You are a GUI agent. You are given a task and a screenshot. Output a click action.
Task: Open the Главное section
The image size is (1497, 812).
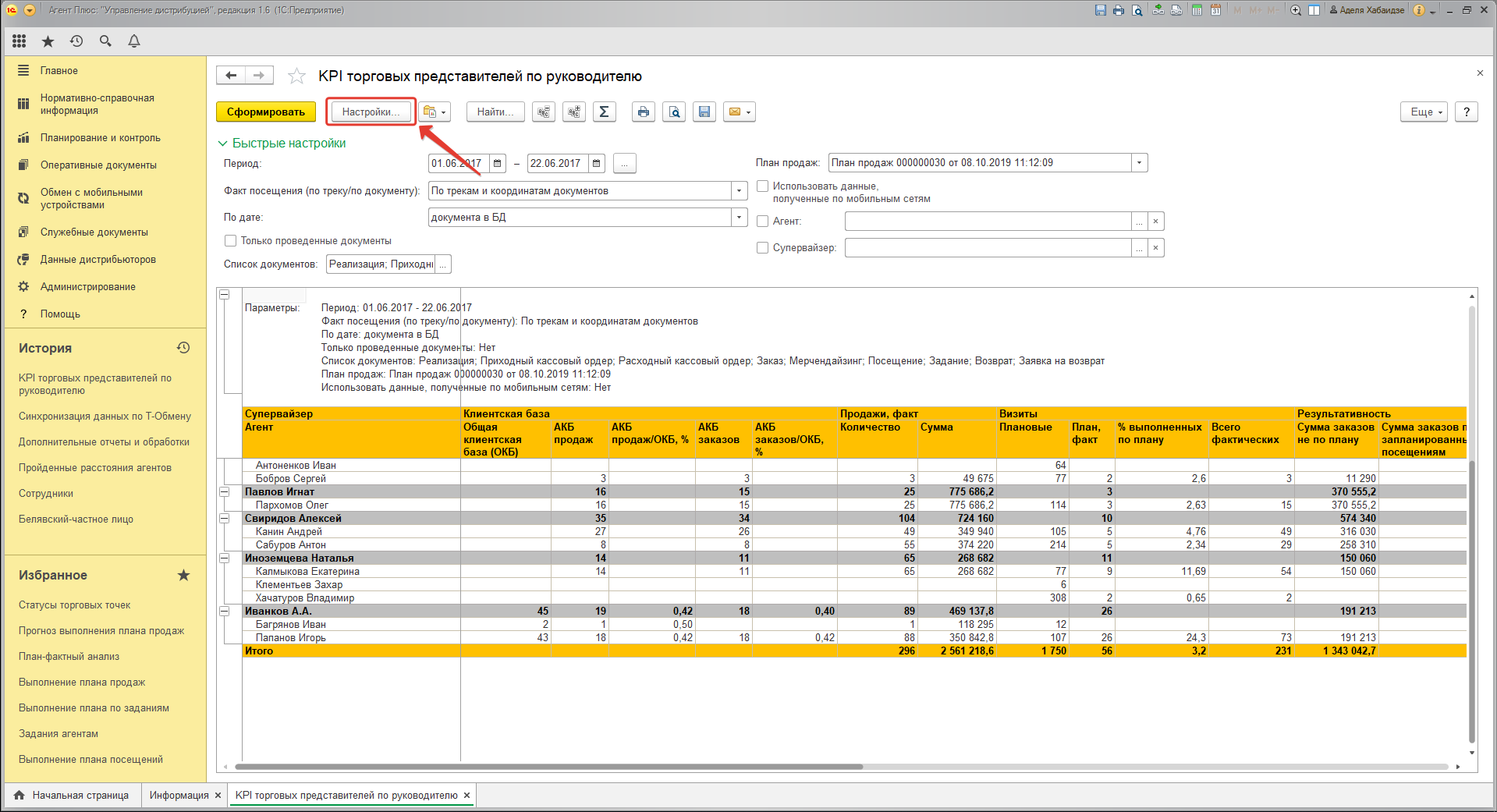[59, 71]
